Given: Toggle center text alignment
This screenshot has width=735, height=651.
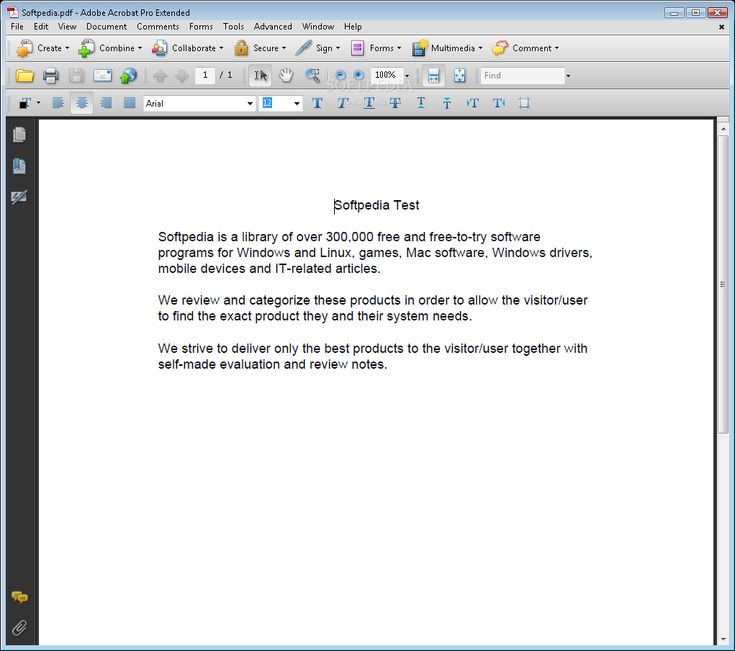Looking at the screenshot, I should (82, 103).
